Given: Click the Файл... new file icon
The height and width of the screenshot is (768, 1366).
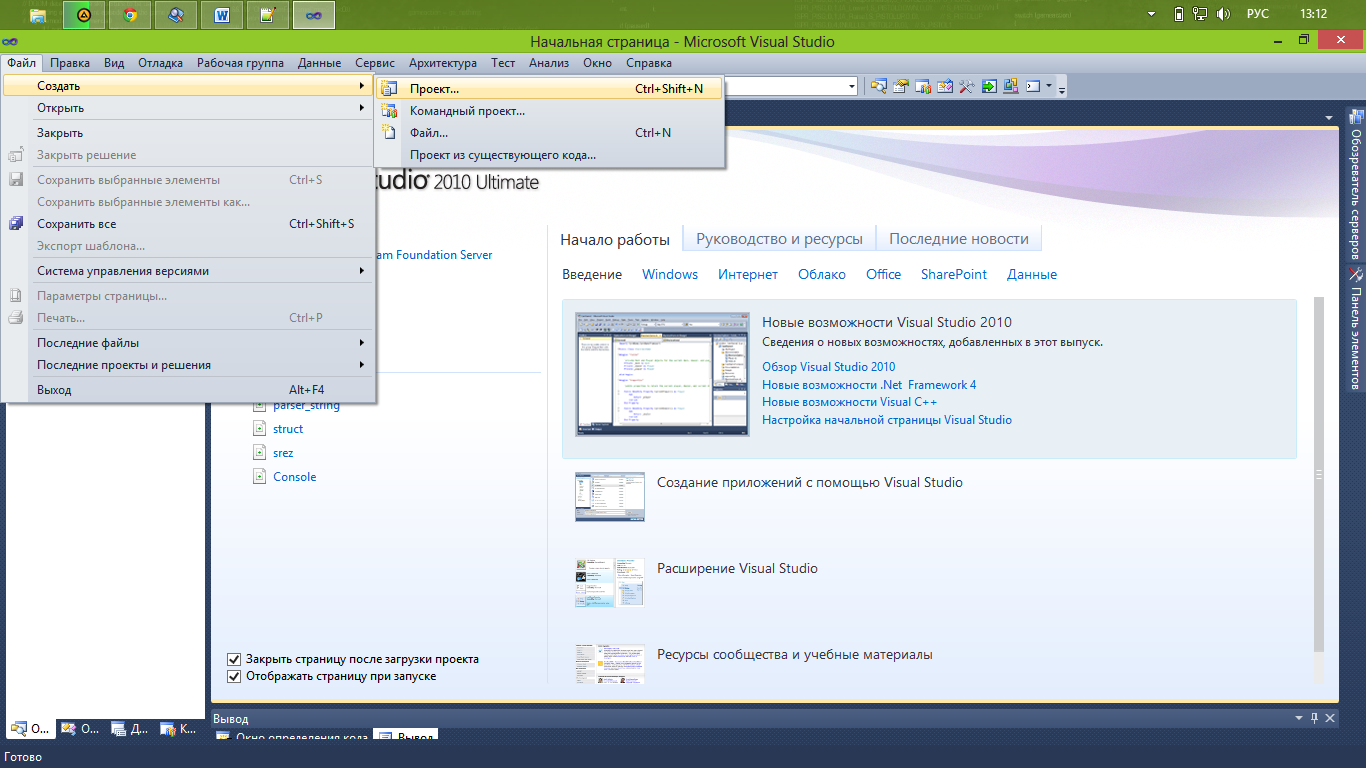Looking at the screenshot, I should [x=390, y=132].
